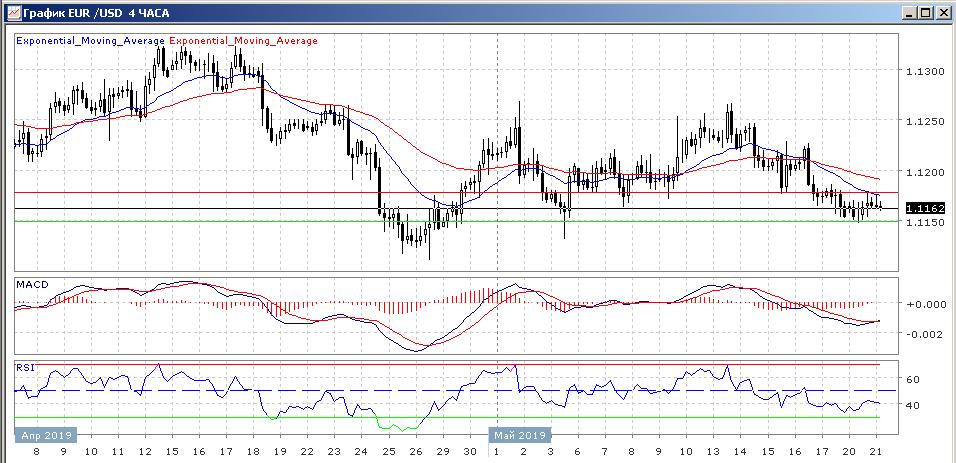Select the red Exponential_Moving_Average label
This screenshot has width=956, height=463.
(245, 41)
